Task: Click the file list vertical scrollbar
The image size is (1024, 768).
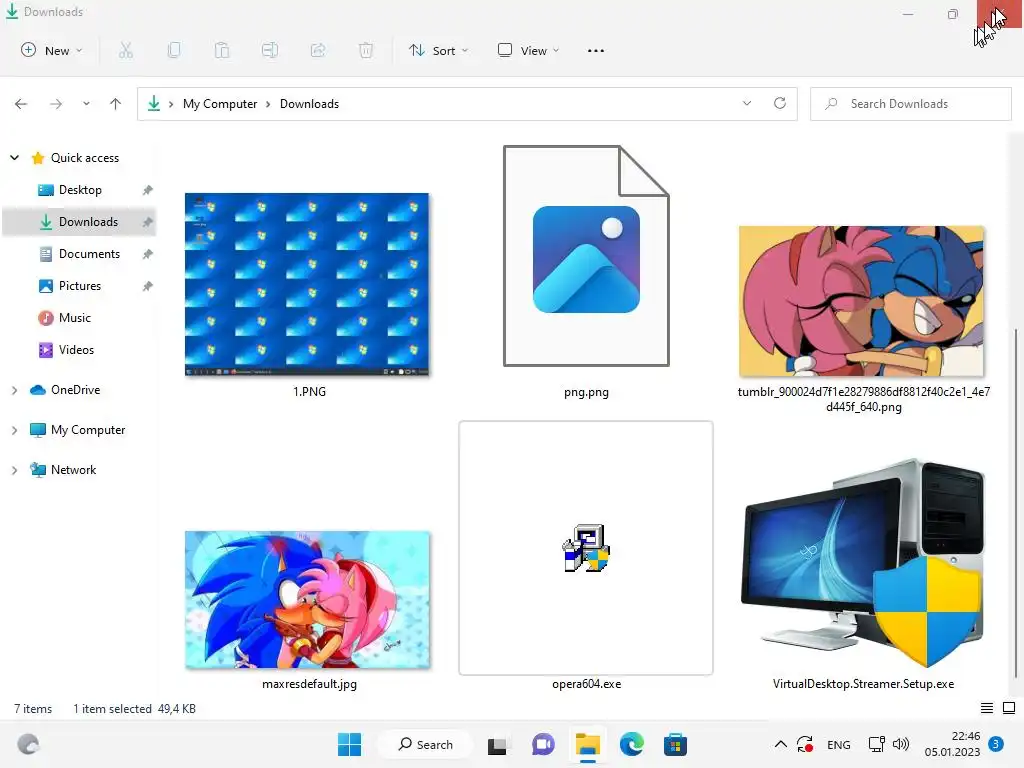Action: point(1016,503)
